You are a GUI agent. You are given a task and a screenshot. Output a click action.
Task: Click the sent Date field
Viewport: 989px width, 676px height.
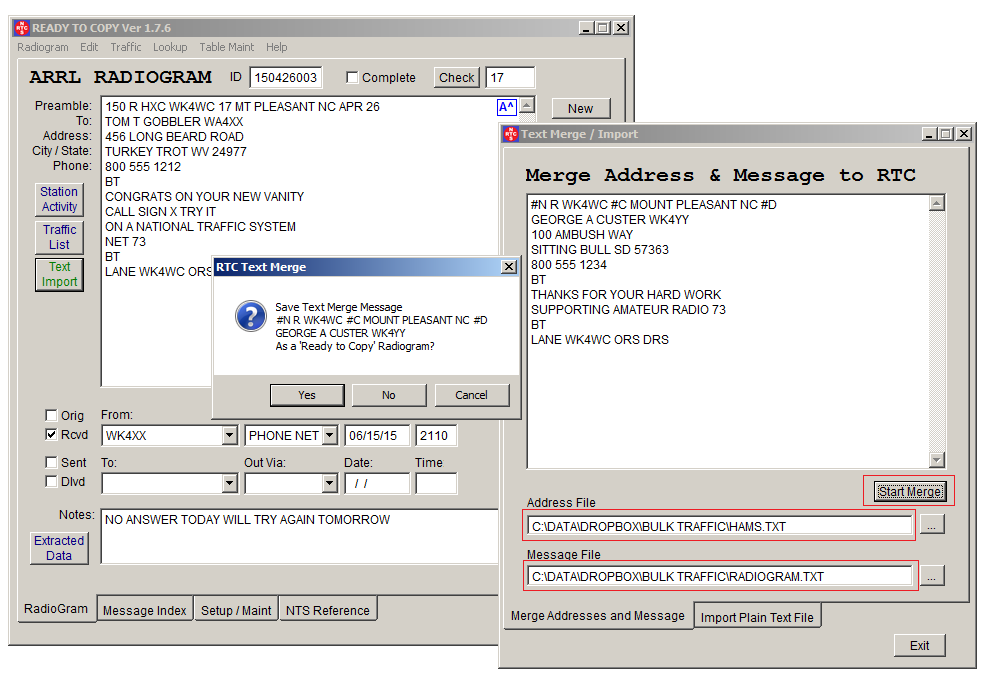377,484
